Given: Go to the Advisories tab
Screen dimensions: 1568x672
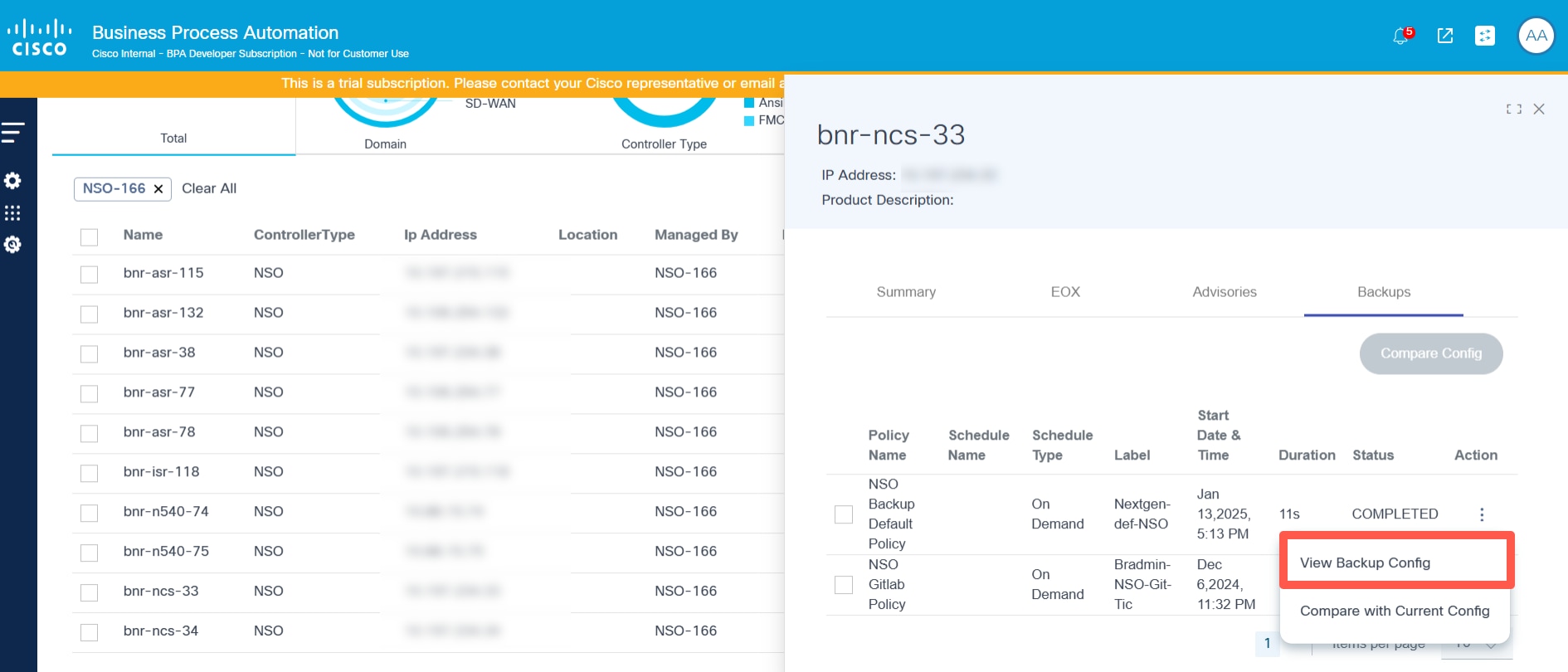Looking at the screenshot, I should [x=1225, y=292].
